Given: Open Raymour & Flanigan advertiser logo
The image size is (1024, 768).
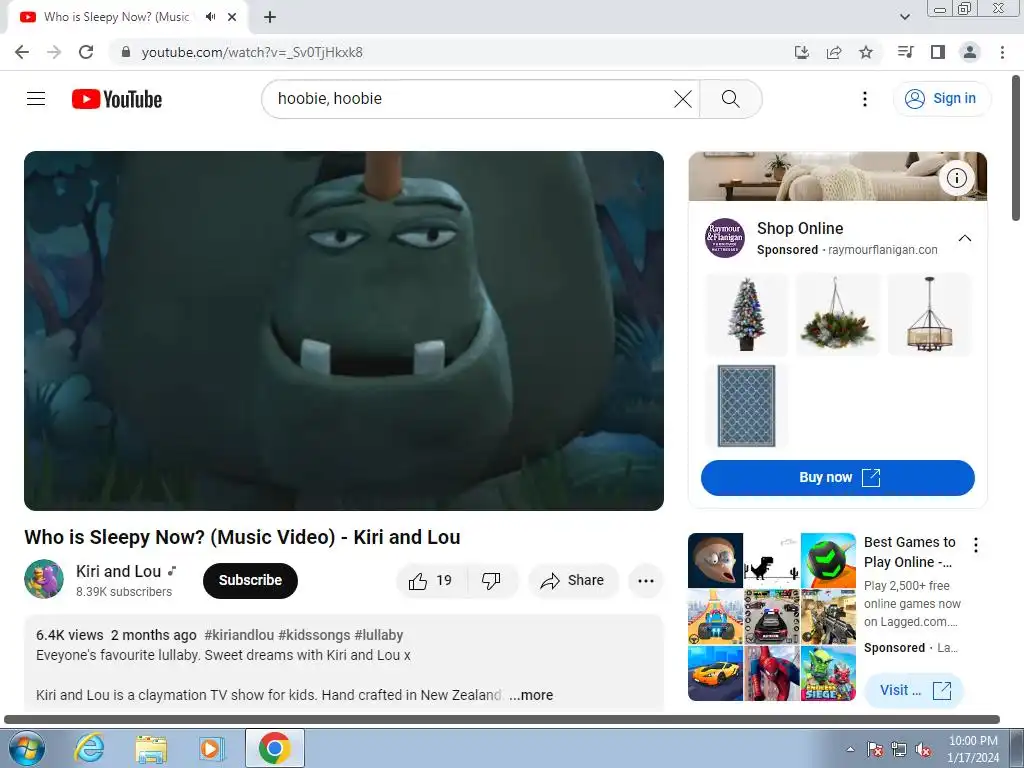Looking at the screenshot, I should pos(725,238).
